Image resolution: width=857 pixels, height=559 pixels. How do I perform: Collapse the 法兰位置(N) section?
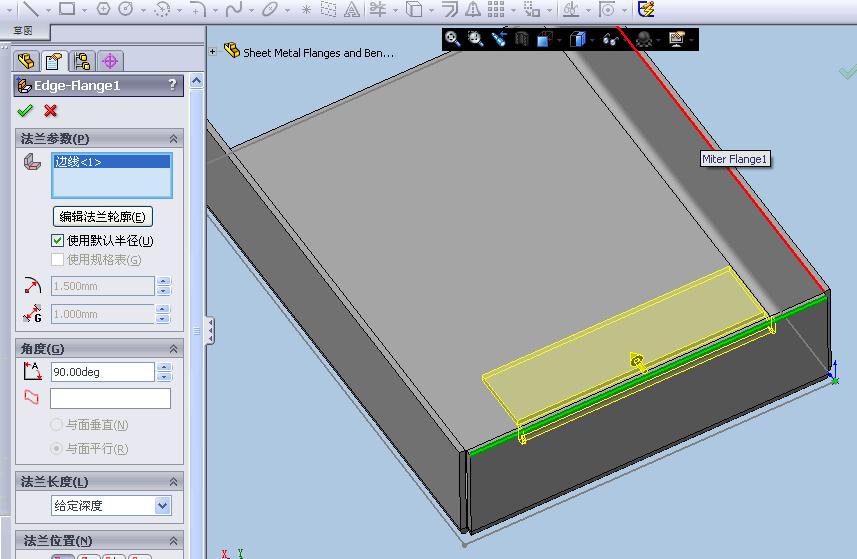click(173, 540)
